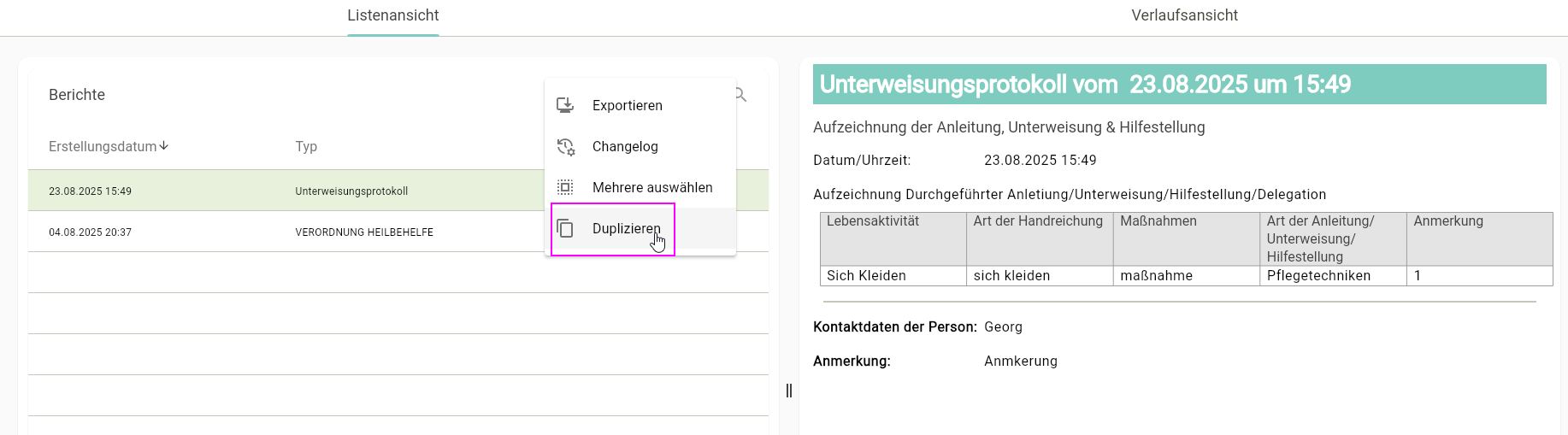Screen dimensions: 1568x435
Task: Click the Typ column header
Action: tap(306, 146)
